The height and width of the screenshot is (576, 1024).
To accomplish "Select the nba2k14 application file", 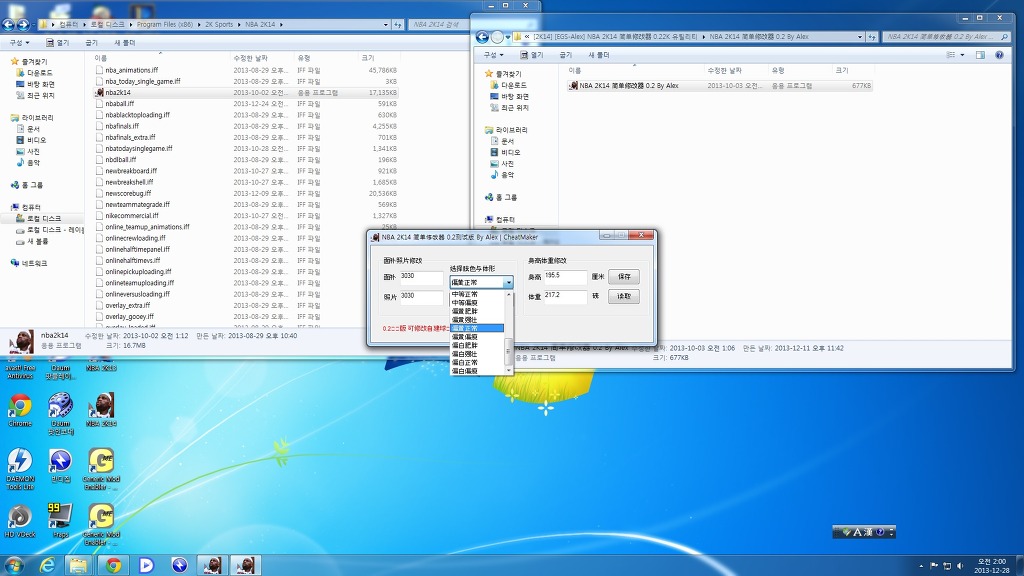I will pos(118,92).
